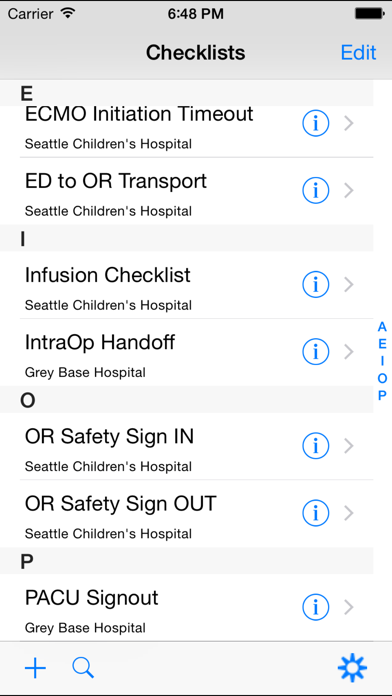Show info for OR Safety Sign IN

(316, 446)
